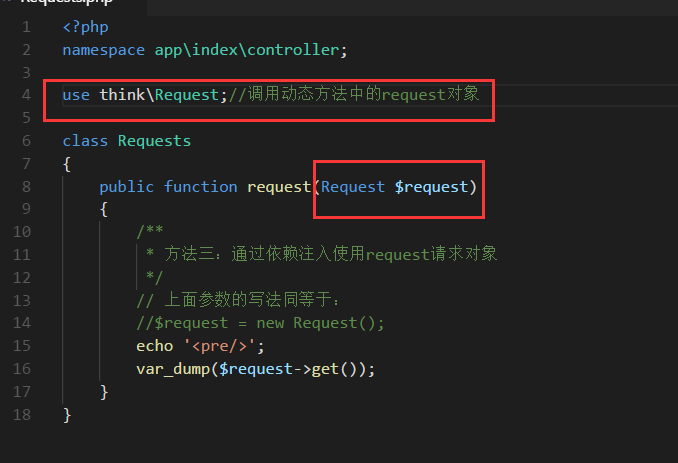This screenshot has width=678, height=463.
Task: Click app\index\controller namespace path
Action: [x=247, y=50]
